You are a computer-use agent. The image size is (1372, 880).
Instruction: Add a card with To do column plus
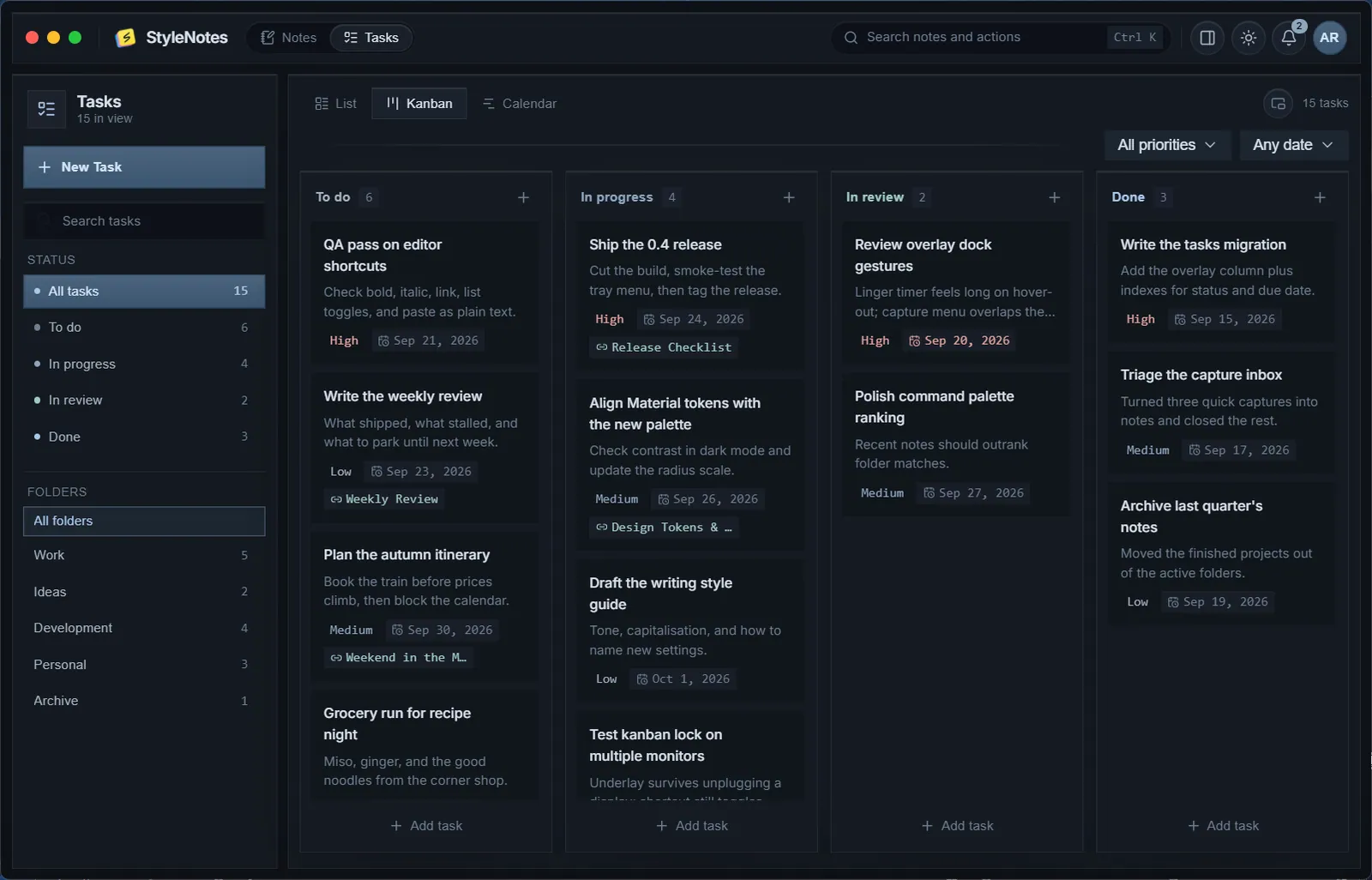coord(523,197)
